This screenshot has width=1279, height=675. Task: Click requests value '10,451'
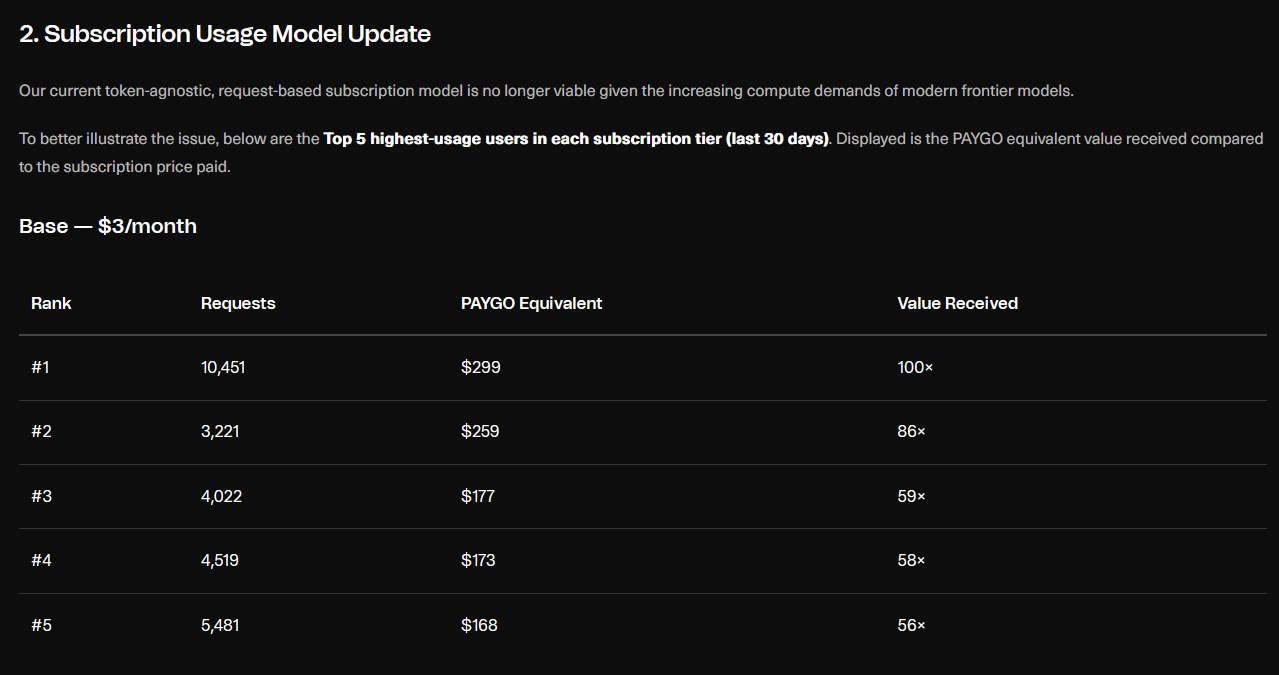pos(223,368)
